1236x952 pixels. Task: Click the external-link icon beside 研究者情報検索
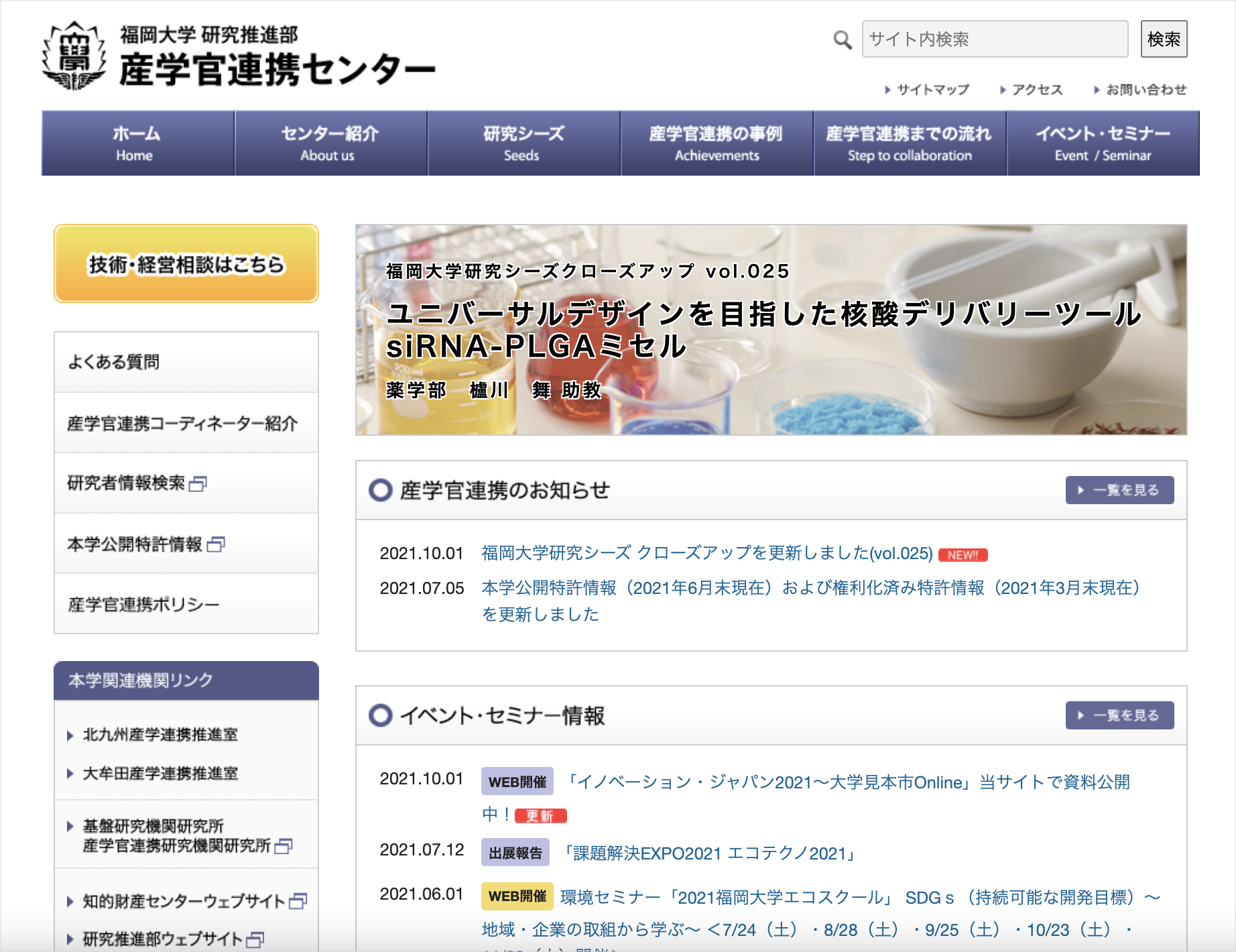tap(198, 483)
